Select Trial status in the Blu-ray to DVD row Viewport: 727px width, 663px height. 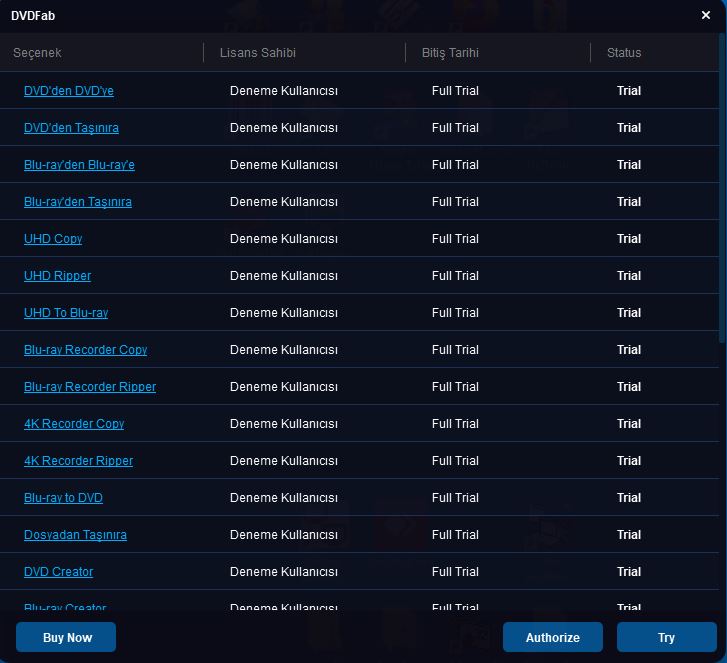(629, 498)
